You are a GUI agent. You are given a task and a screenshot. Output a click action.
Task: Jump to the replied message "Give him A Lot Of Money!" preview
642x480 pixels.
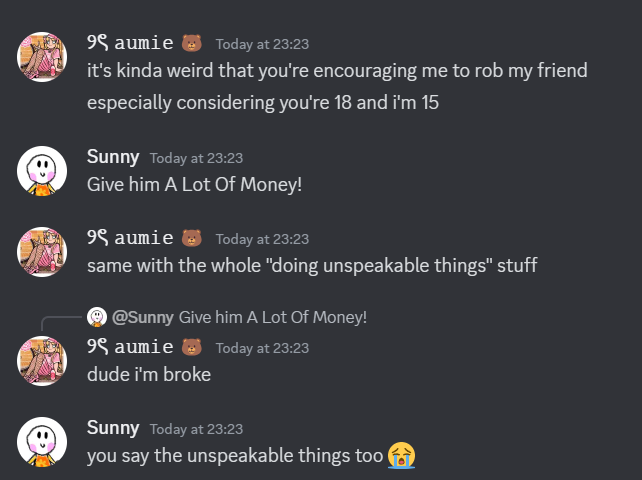(273, 317)
